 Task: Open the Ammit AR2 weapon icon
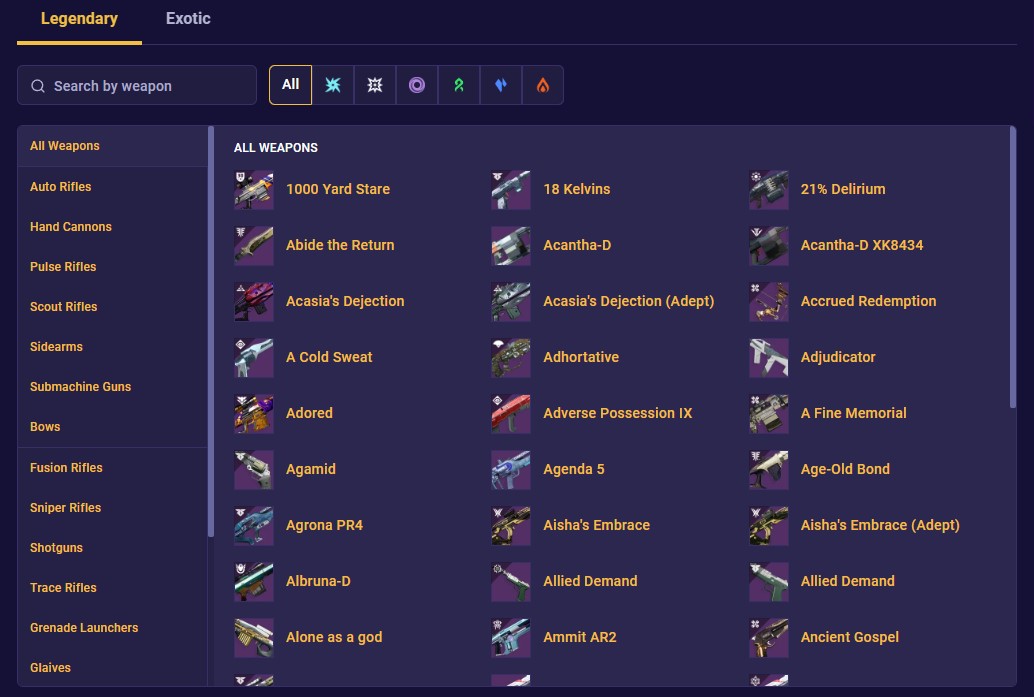(511, 638)
